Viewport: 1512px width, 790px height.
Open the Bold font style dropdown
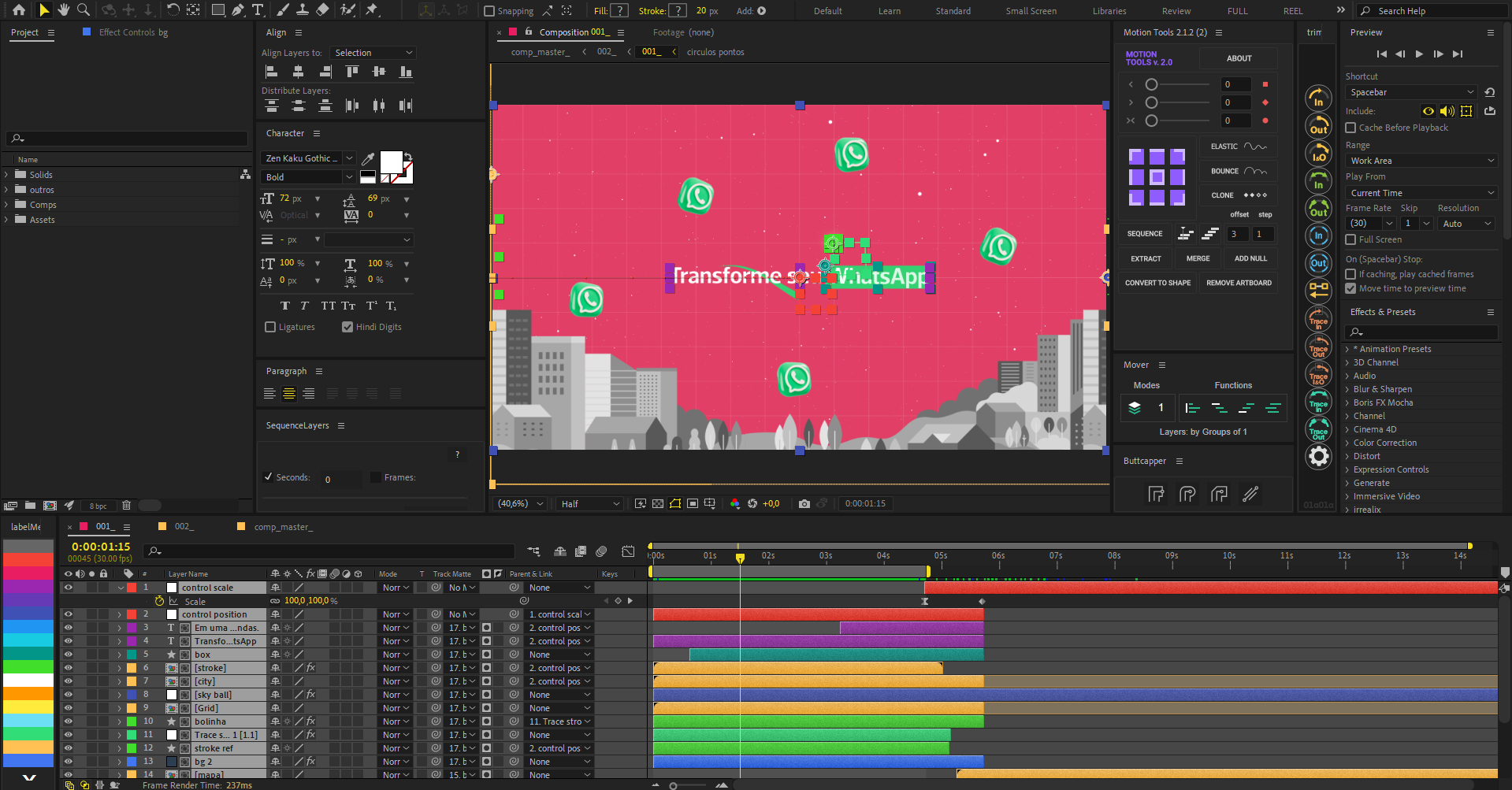(x=309, y=177)
